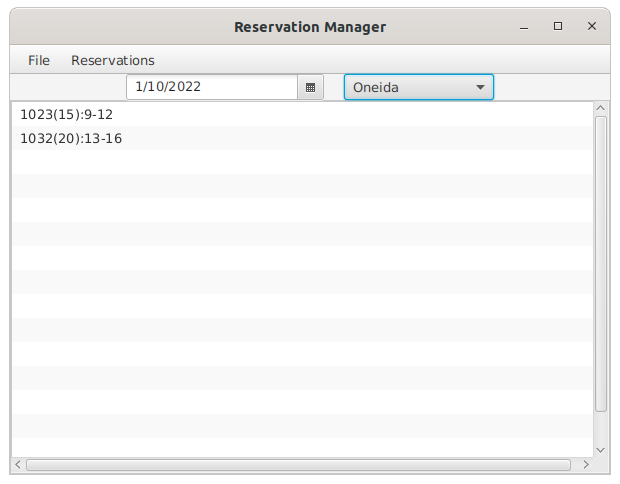Click empty toolbar area left of date field

click(68, 87)
